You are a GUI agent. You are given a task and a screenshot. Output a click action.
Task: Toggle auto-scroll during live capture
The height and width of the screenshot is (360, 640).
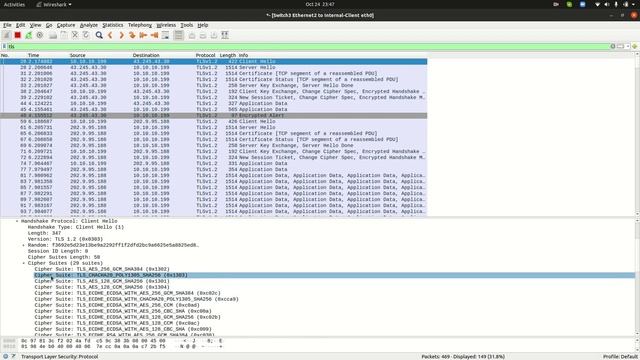point(165,36)
